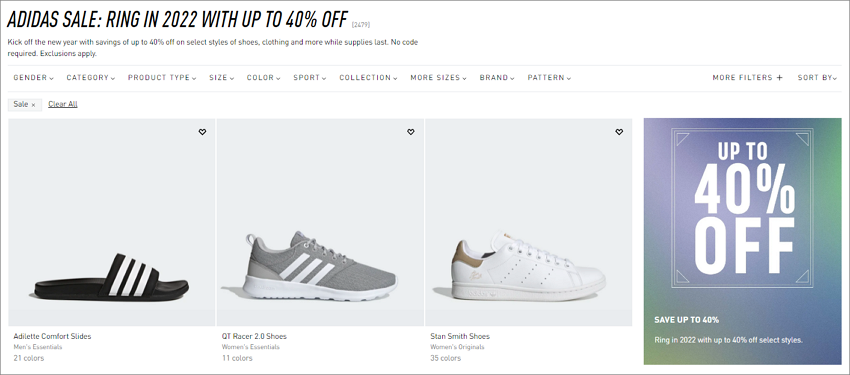
Task: Expand the Pattern filter dropdown
Action: [x=549, y=77]
